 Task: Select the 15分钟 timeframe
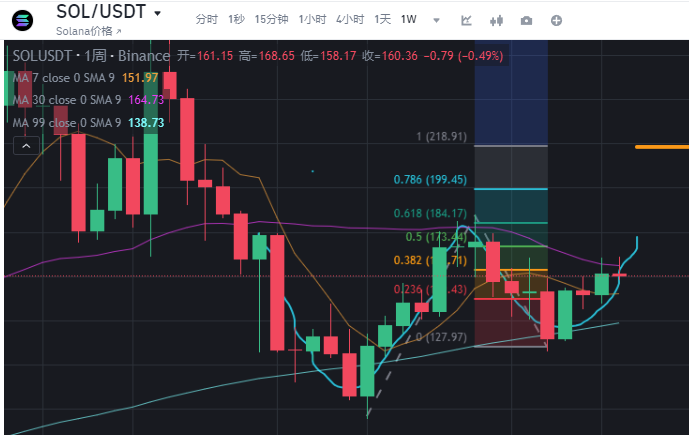point(269,20)
